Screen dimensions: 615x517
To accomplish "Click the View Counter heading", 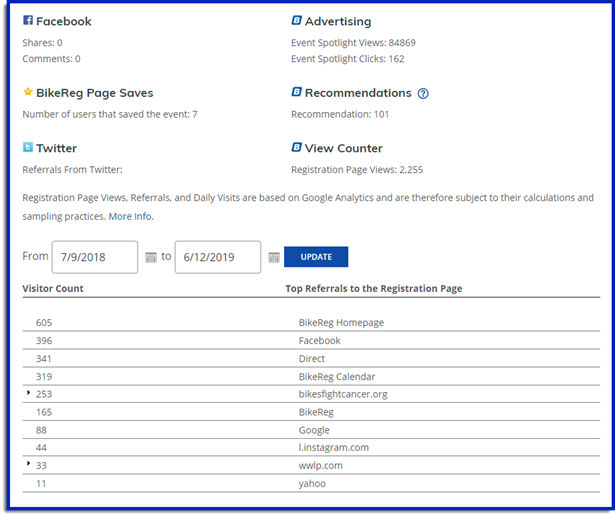I will 344,148.
